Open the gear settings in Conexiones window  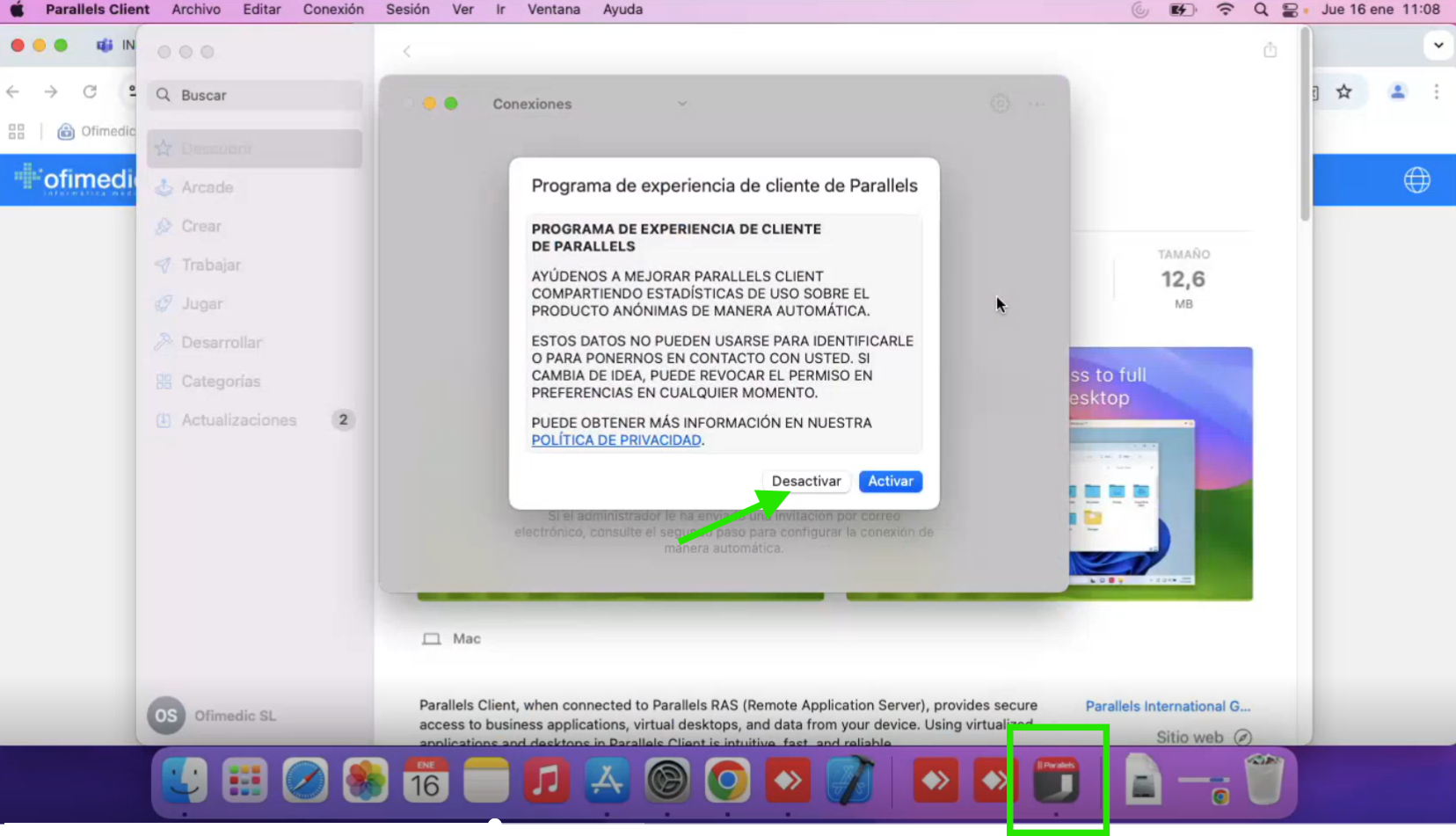pyautogui.click(x=1000, y=104)
